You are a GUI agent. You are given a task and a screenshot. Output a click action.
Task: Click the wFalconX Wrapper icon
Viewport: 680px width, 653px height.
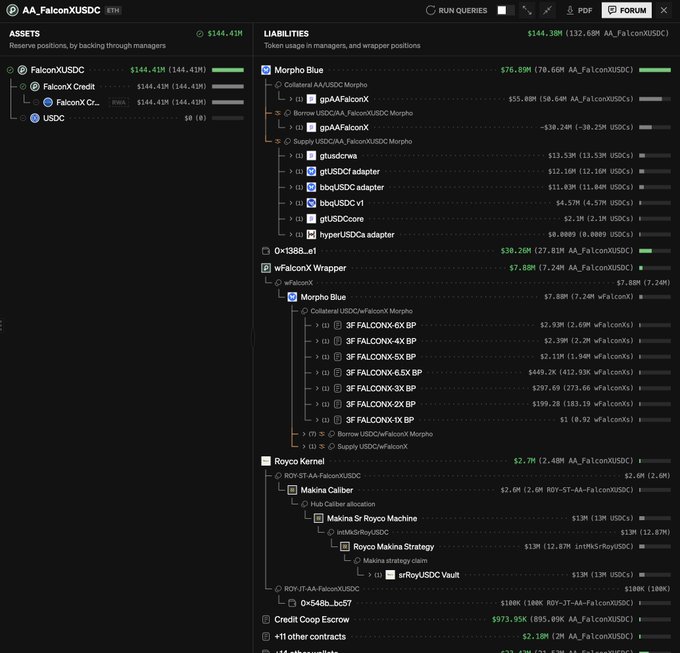click(266, 268)
